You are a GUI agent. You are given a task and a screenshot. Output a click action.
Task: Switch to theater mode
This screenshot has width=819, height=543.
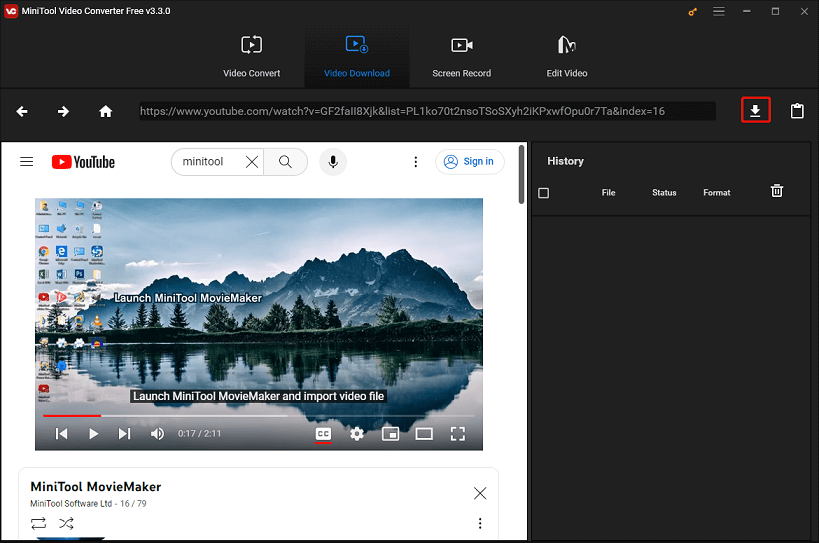point(424,433)
